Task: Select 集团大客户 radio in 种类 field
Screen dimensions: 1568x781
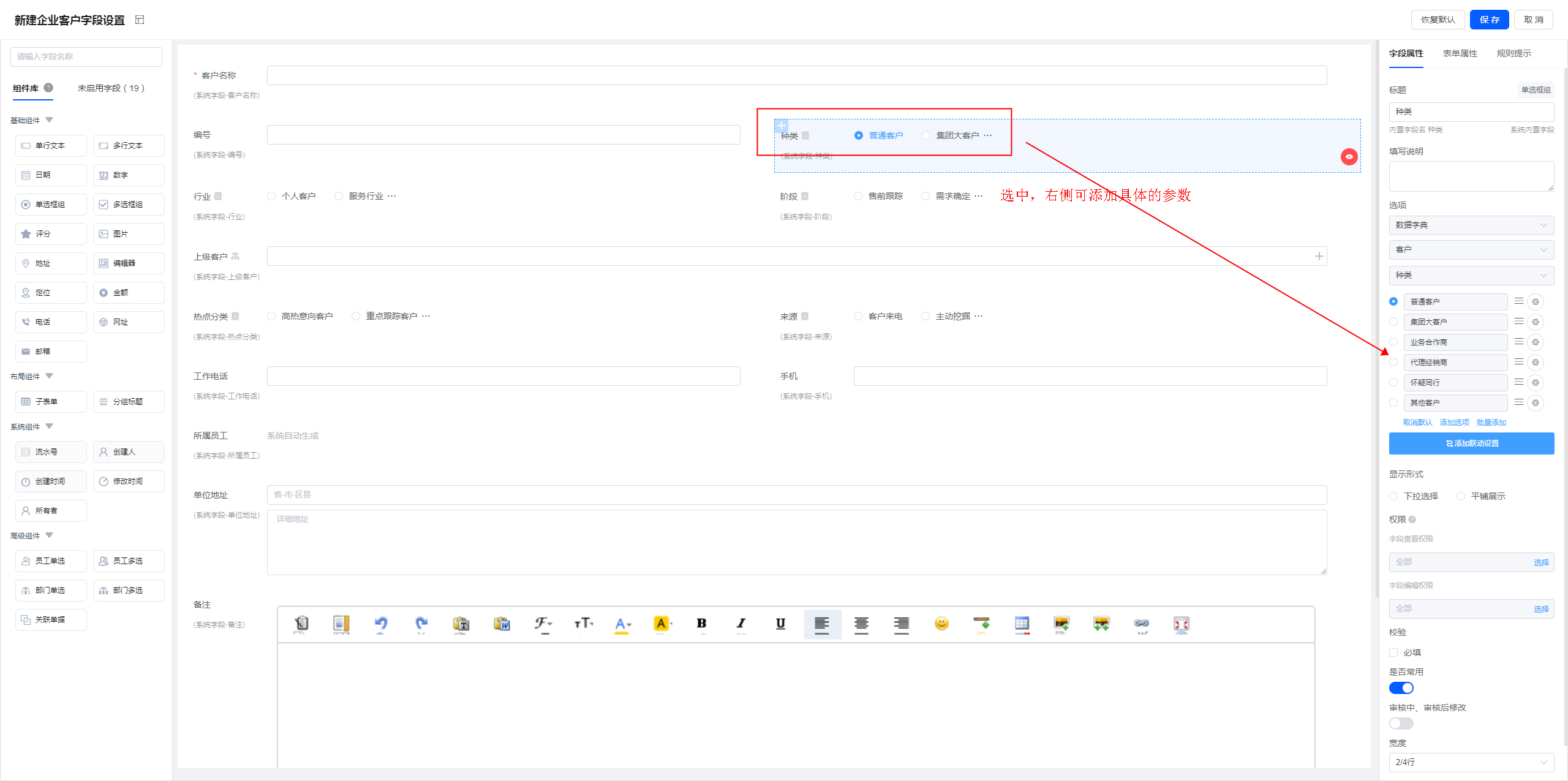Action: pyautogui.click(x=926, y=135)
